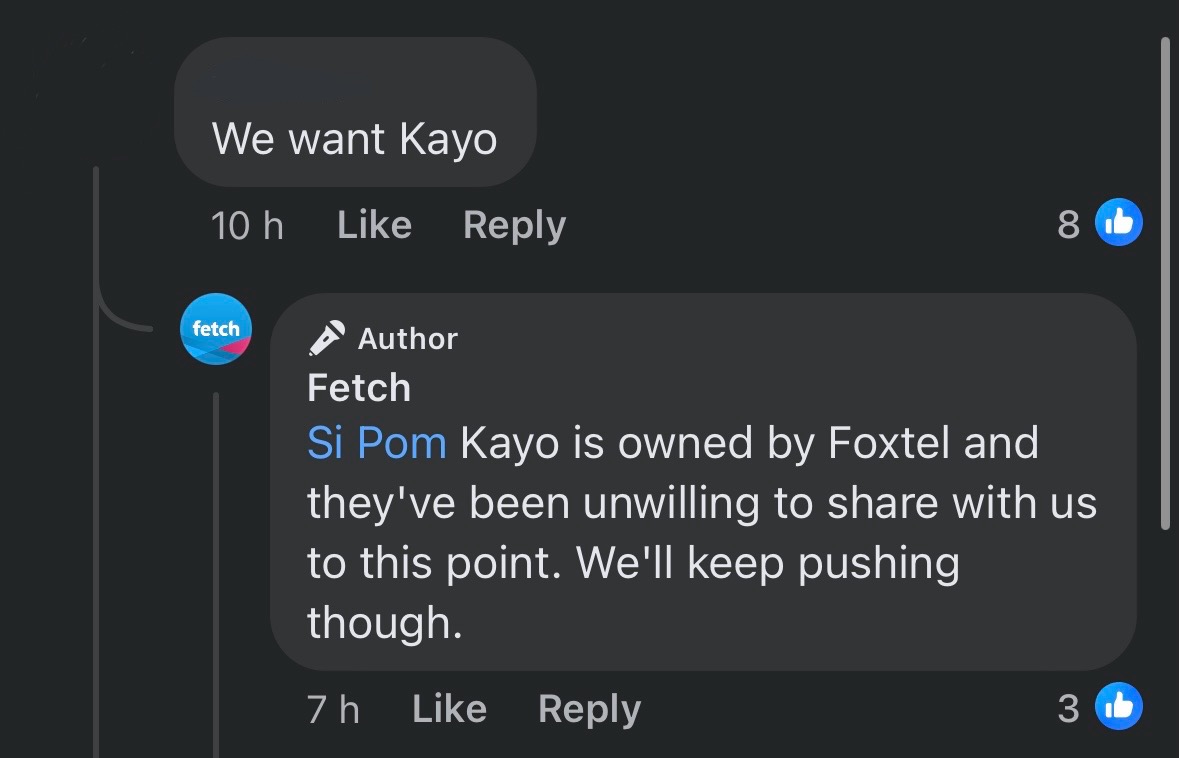Like Fetch's reply about Foxtel
Screen dimensions: 1179x758
tap(449, 709)
